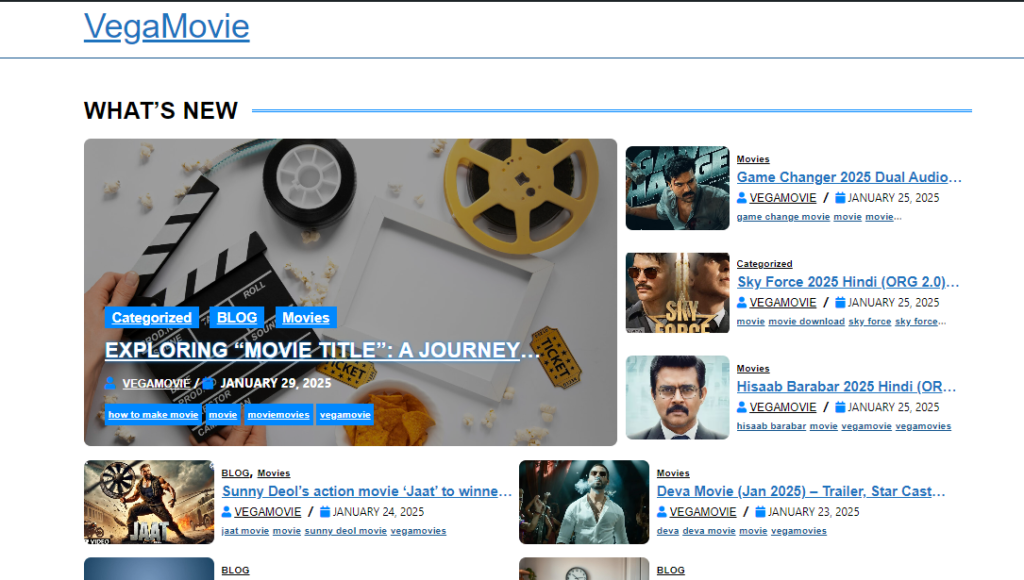Select the 'how to make movie' tag
This screenshot has height=580, width=1024.
coord(153,415)
